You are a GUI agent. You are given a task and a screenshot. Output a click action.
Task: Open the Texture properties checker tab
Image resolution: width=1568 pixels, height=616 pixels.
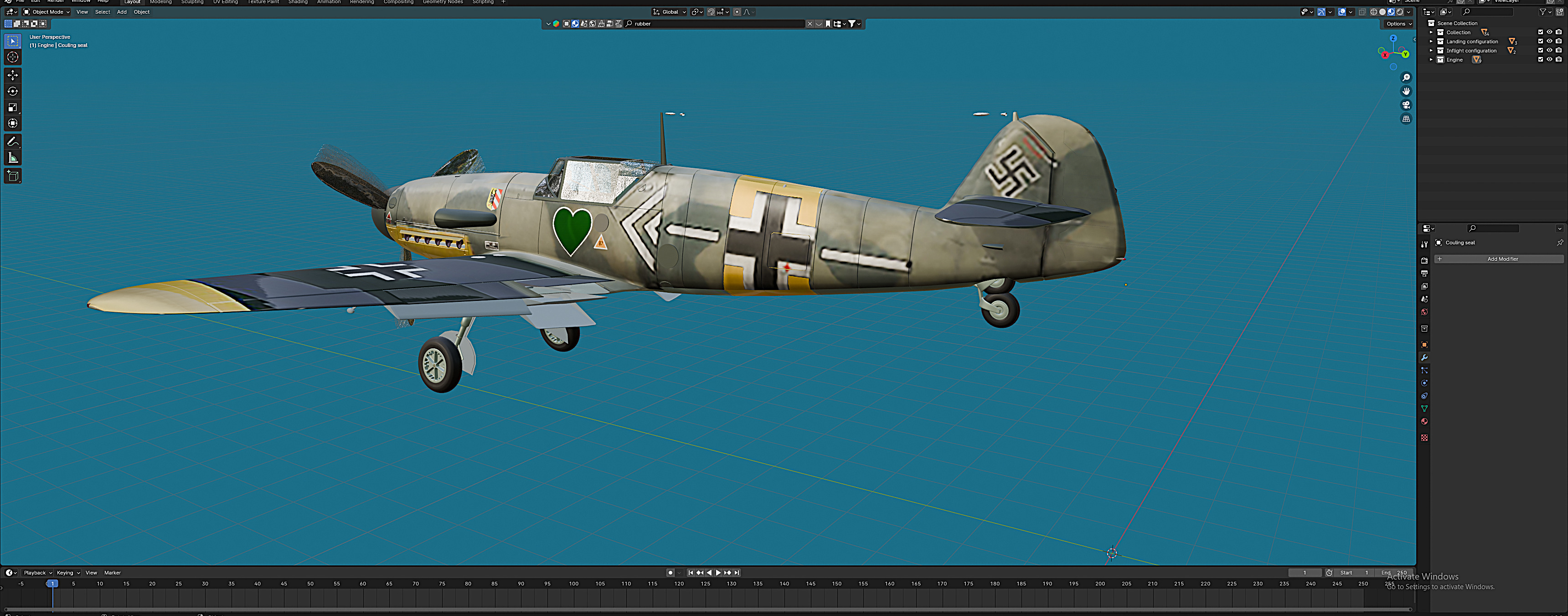click(1424, 438)
